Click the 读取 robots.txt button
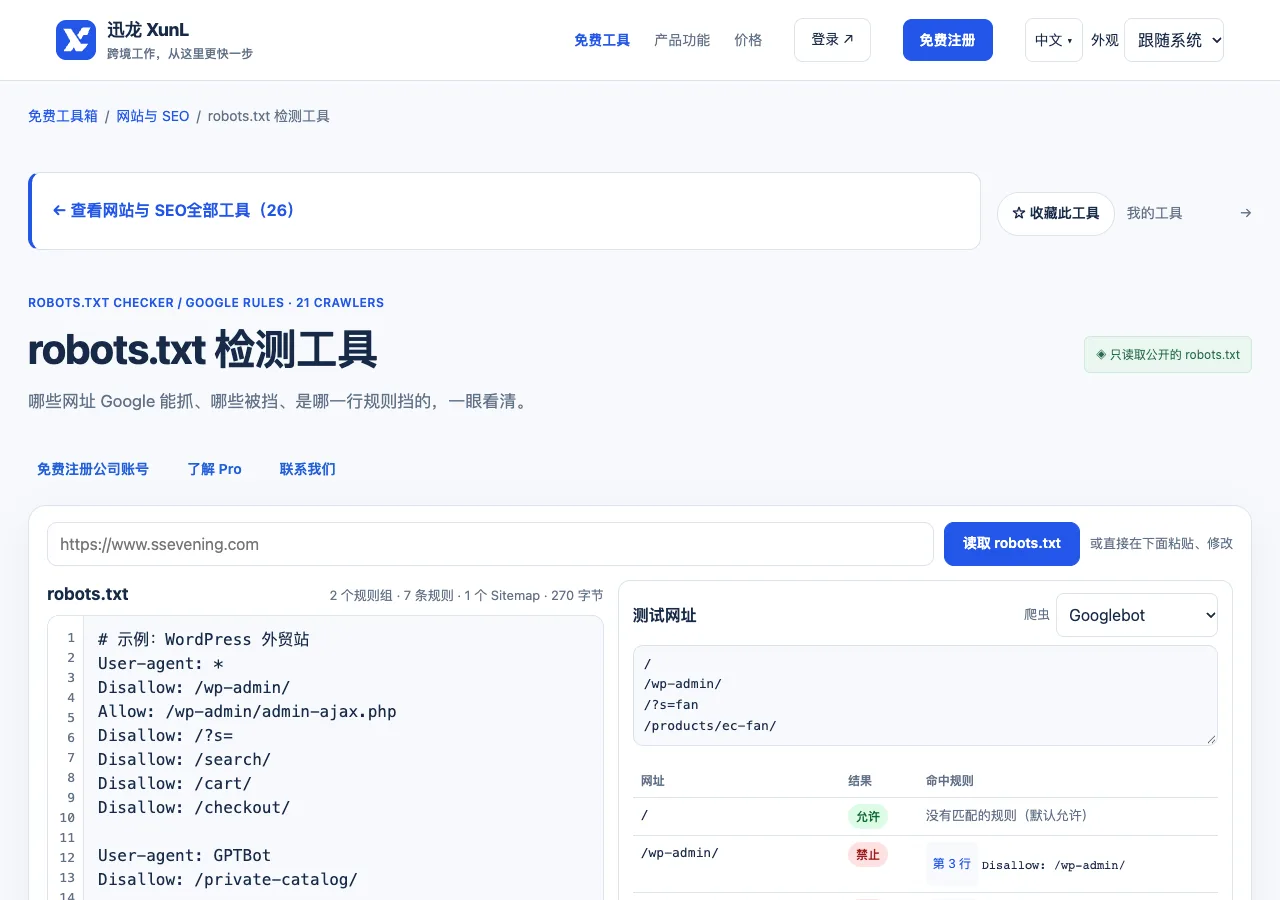This screenshot has width=1280, height=900. 1012,543
